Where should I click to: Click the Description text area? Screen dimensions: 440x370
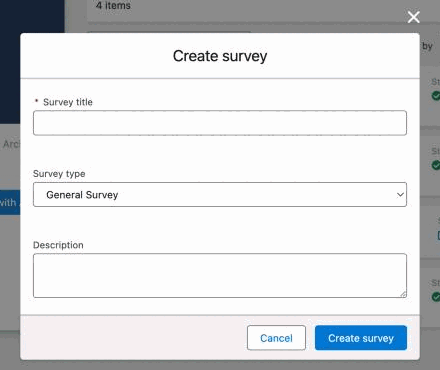coord(220,275)
